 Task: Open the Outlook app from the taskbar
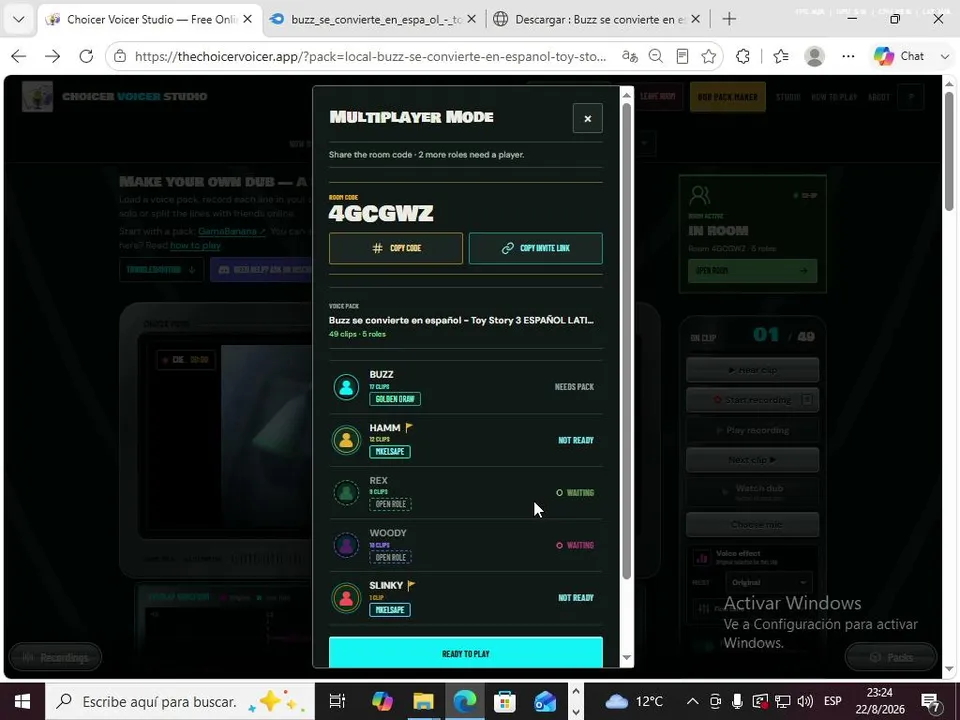tap(545, 702)
